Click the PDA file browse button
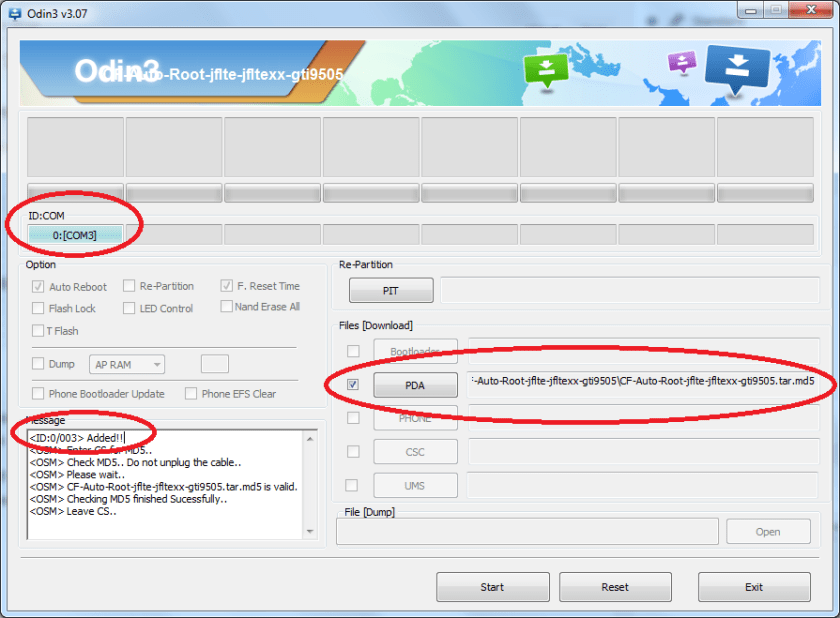The height and width of the screenshot is (618, 840). [415, 385]
